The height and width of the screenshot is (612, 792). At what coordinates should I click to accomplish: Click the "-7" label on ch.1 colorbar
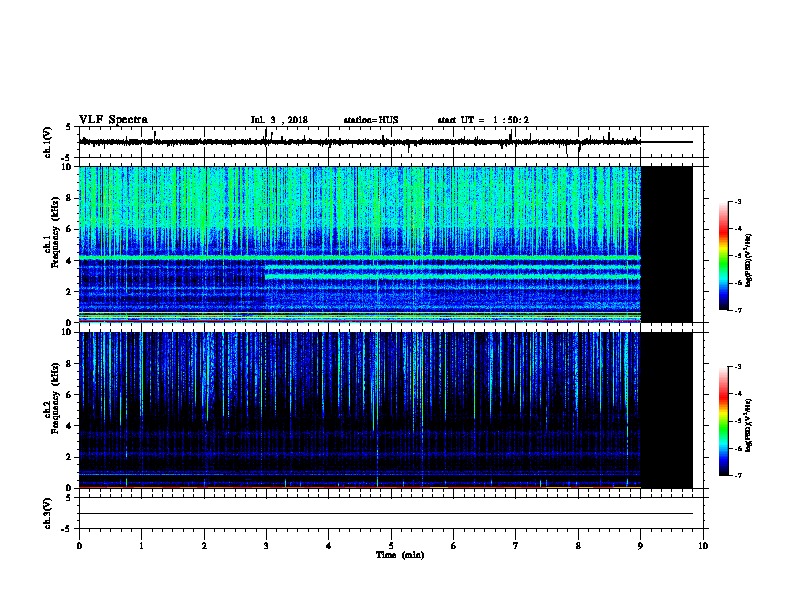point(737,310)
